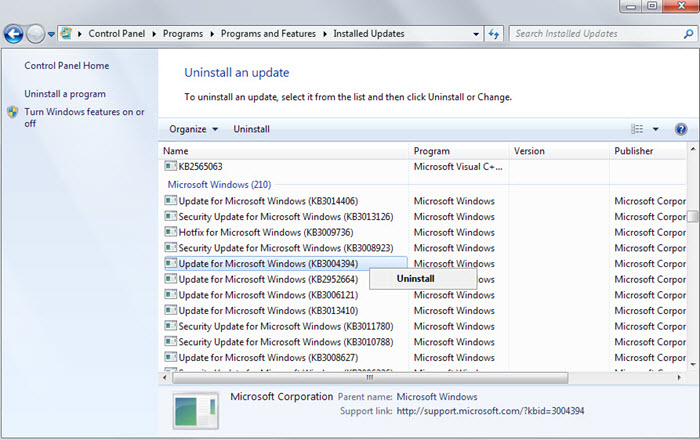This screenshot has width=700, height=440.
Task: Expand arrow after Programs breadcrumb
Action: 212,34
